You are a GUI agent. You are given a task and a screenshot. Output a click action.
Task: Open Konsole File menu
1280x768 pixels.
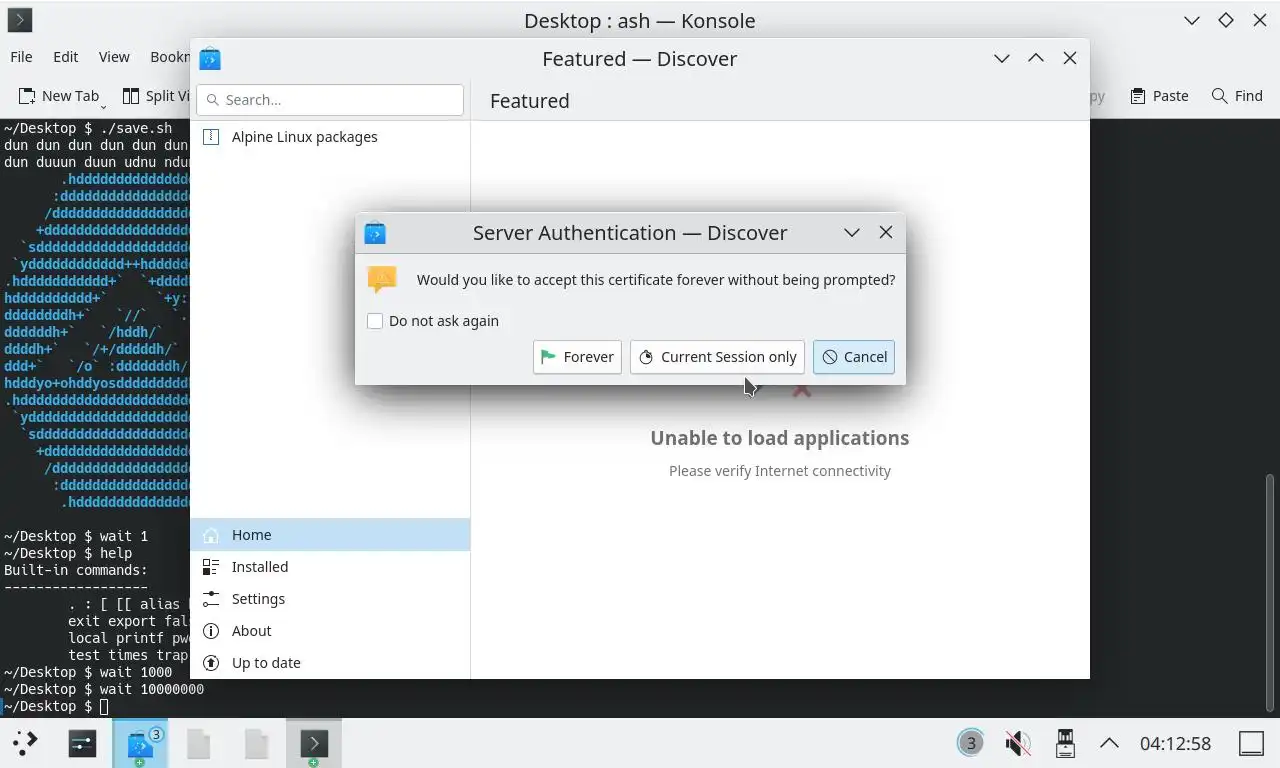click(21, 57)
